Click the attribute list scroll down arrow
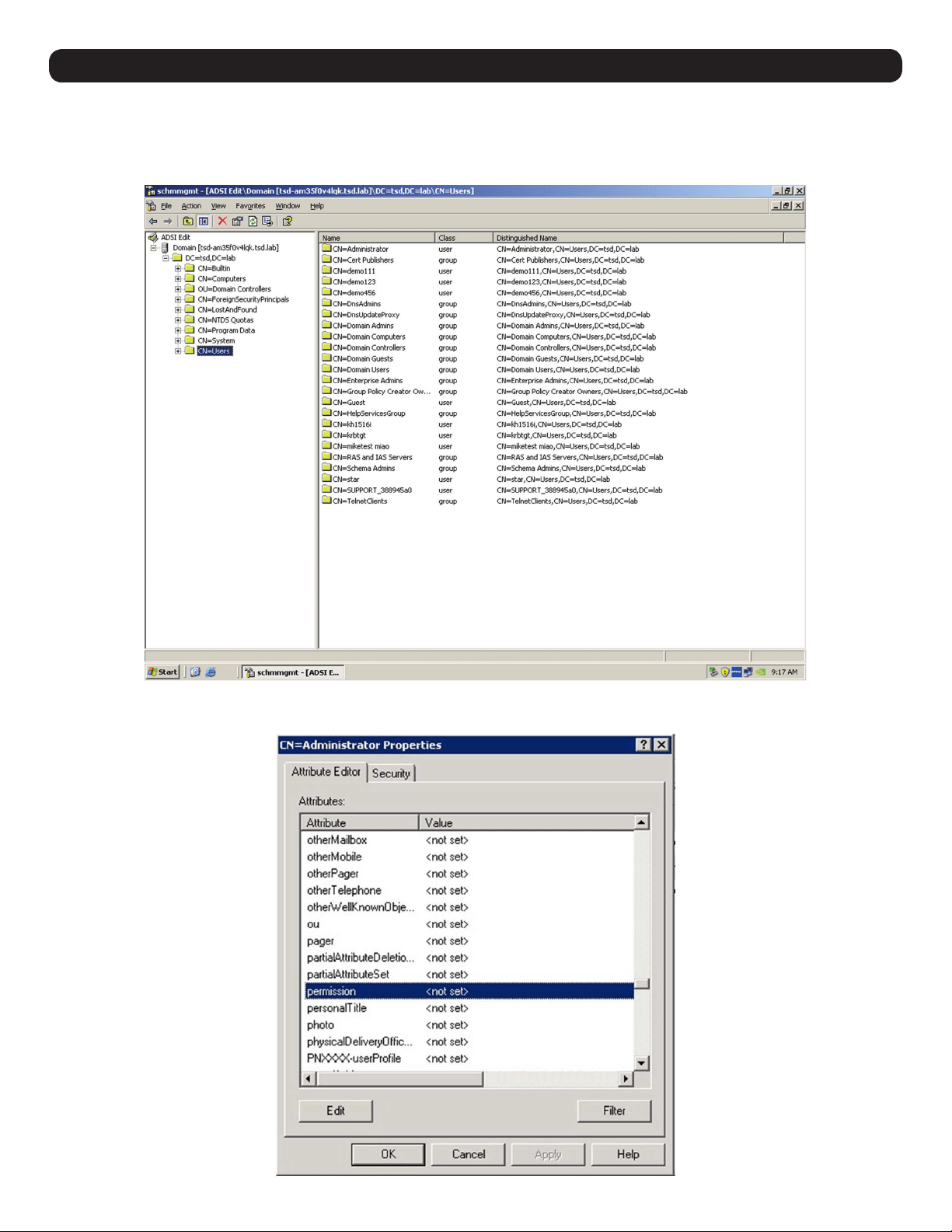 [642, 1063]
